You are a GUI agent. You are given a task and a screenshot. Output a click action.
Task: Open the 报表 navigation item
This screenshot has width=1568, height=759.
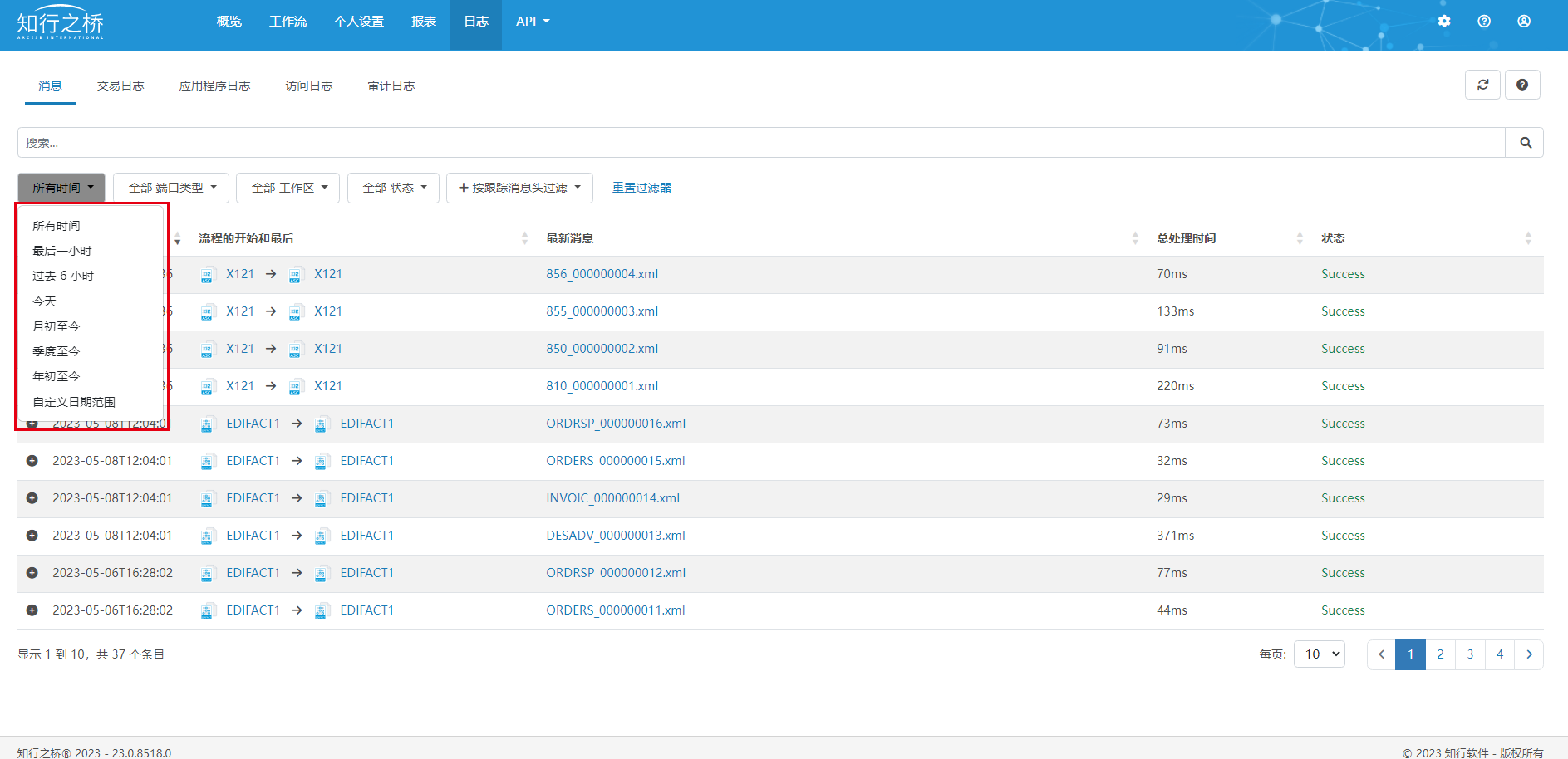click(x=424, y=22)
